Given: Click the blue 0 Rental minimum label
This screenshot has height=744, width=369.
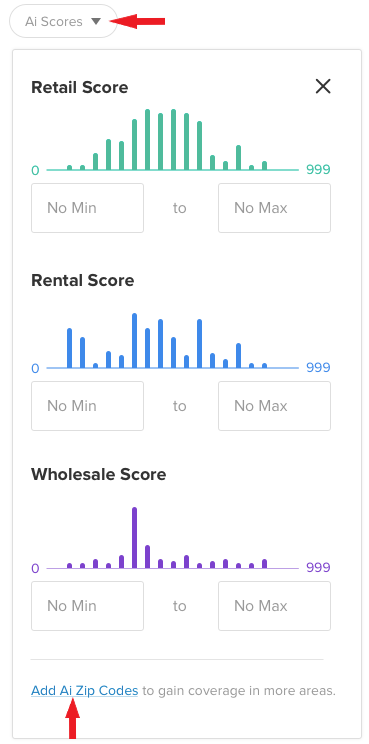Looking at the screenshot, I should pos(36,368).
